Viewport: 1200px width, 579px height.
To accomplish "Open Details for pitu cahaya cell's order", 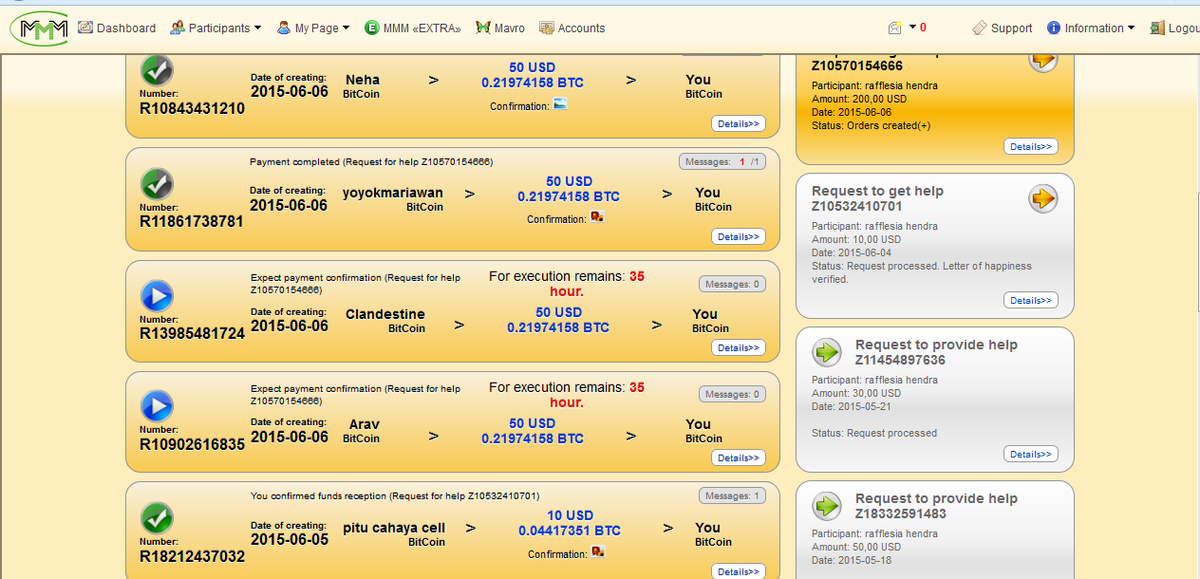I will [x=739, y=572].
